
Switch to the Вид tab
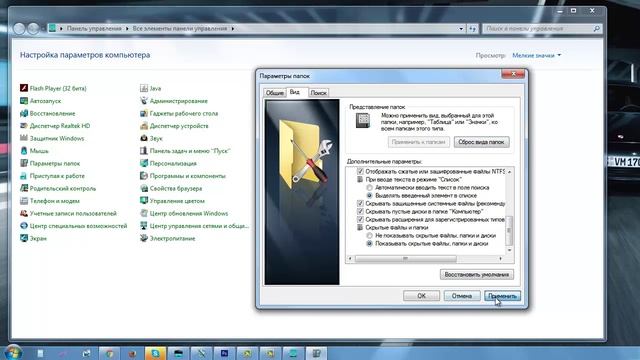(x=295, y=92)
